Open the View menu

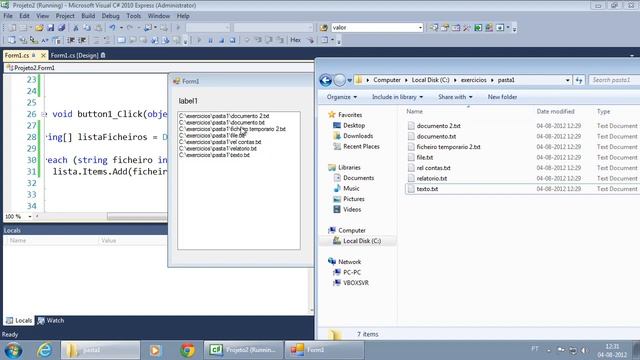(42, 16)
